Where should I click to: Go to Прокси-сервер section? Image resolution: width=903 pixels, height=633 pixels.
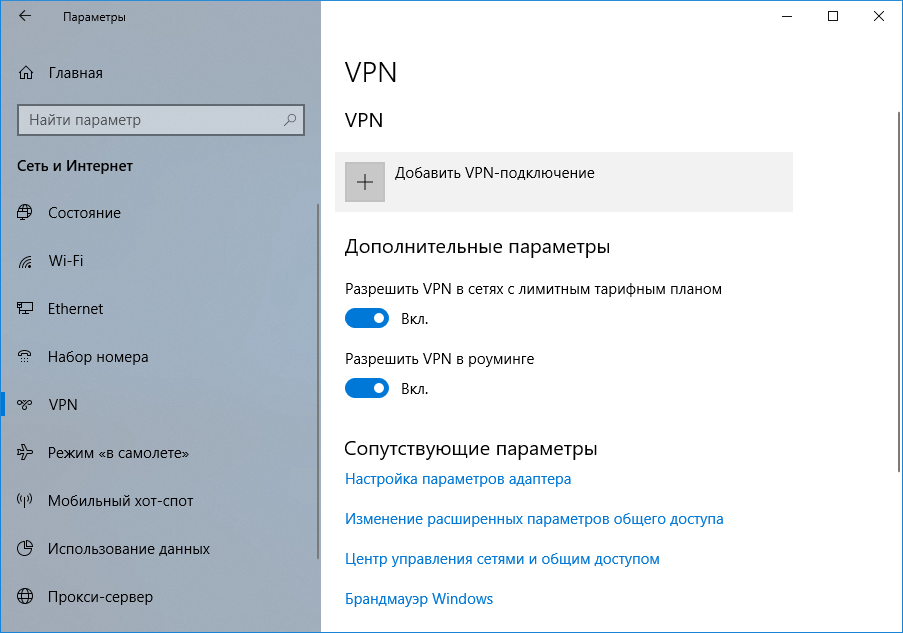coord(100,597)
